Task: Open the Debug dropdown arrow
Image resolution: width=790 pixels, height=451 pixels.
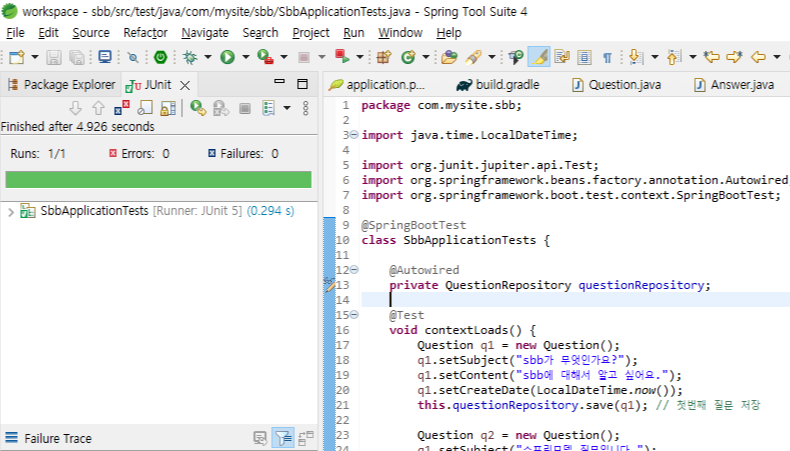Action: tap(208, 57)
